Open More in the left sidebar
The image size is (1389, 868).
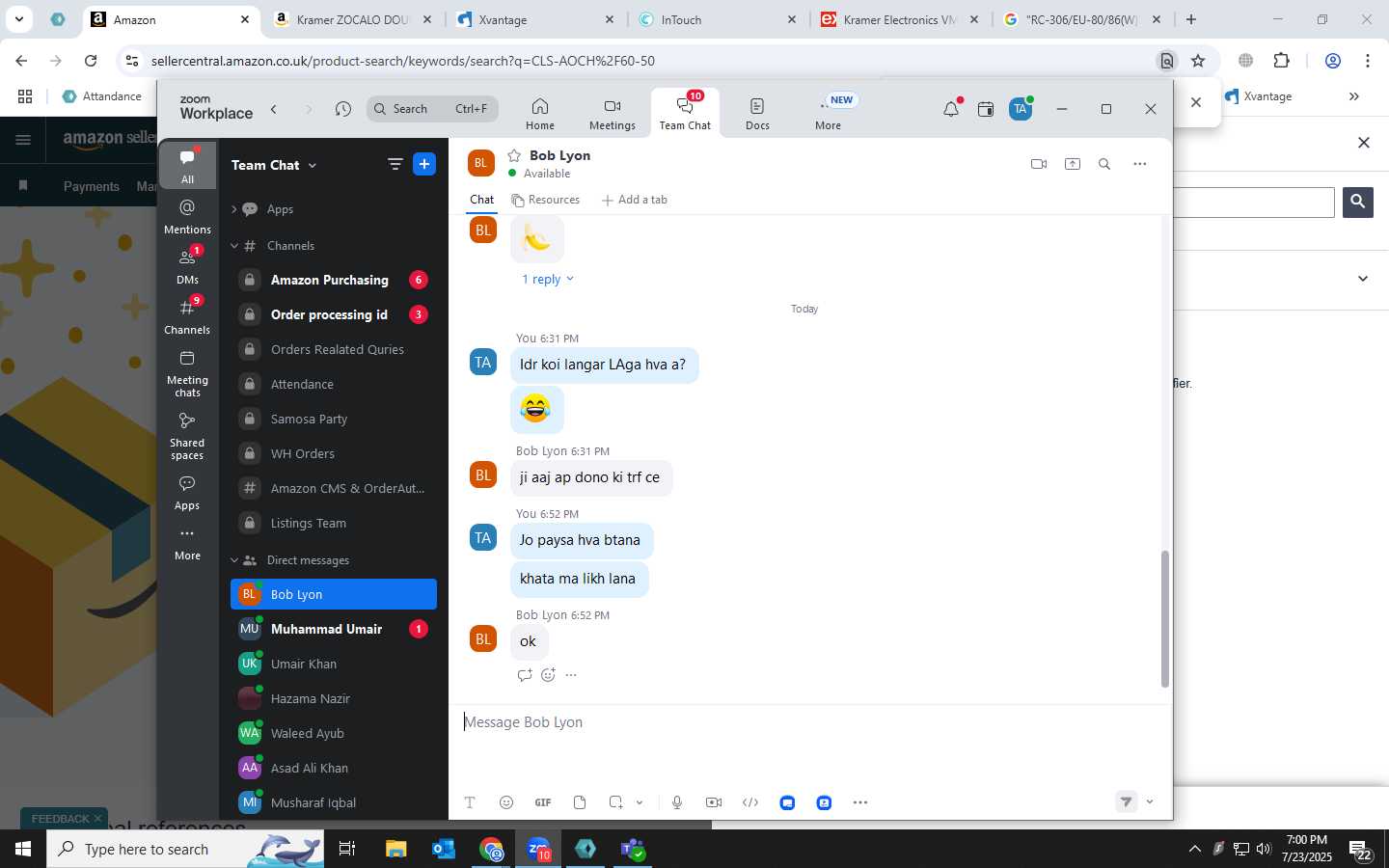point(187,543)
